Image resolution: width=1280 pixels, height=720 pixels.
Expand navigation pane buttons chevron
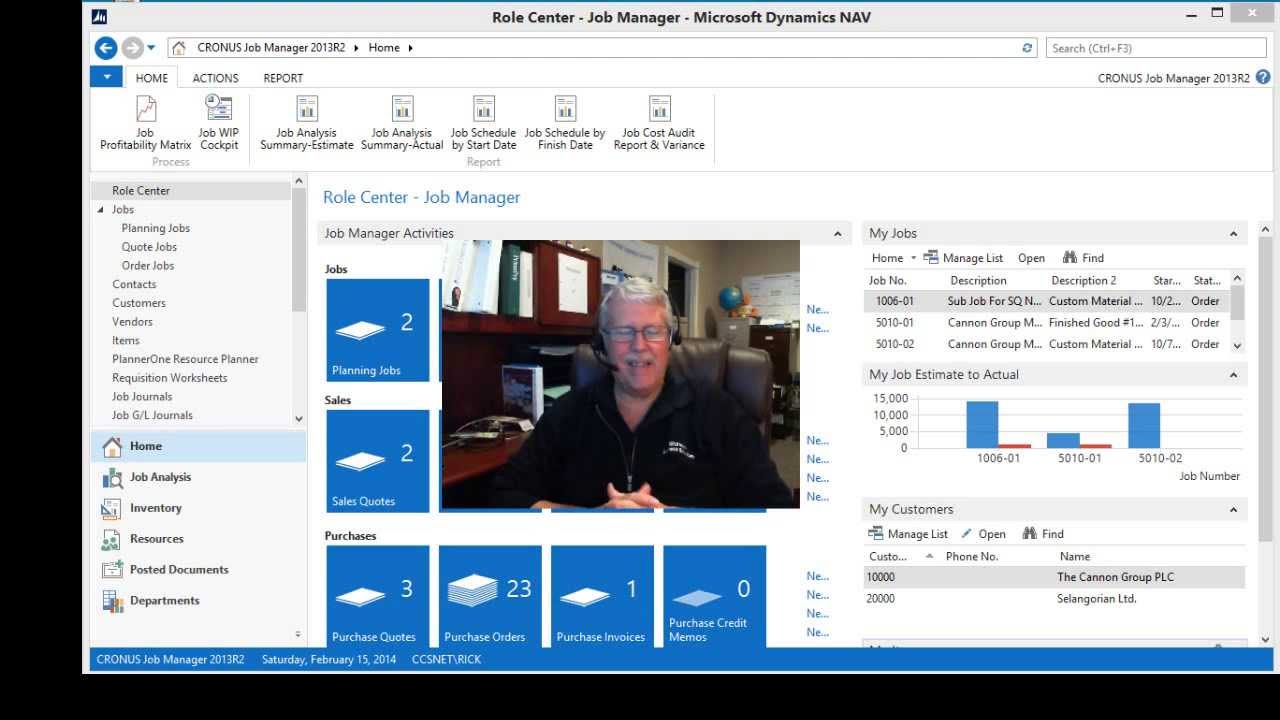pos(298,634)
